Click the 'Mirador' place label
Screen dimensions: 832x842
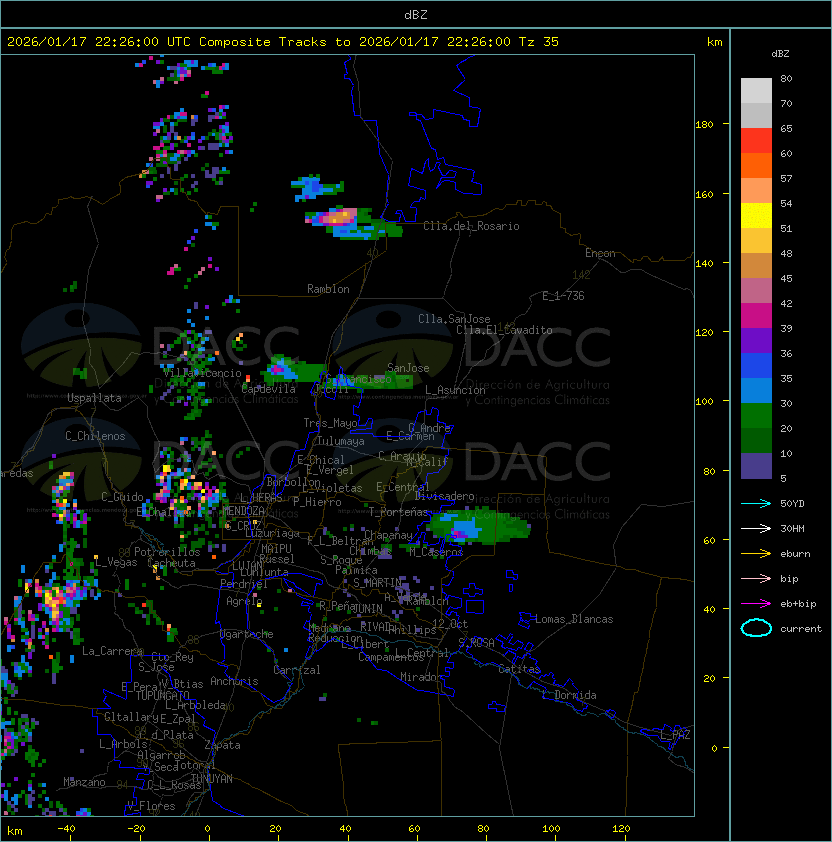421,677
